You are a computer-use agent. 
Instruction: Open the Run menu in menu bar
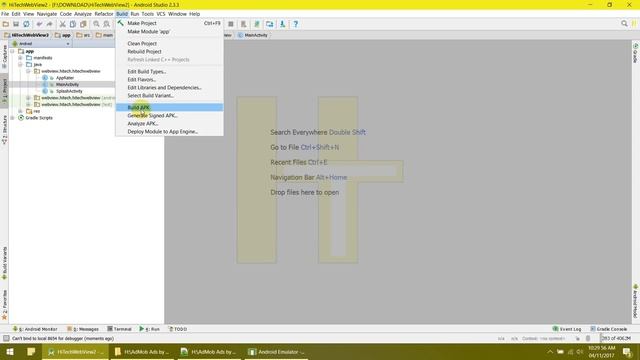[135, 14]
